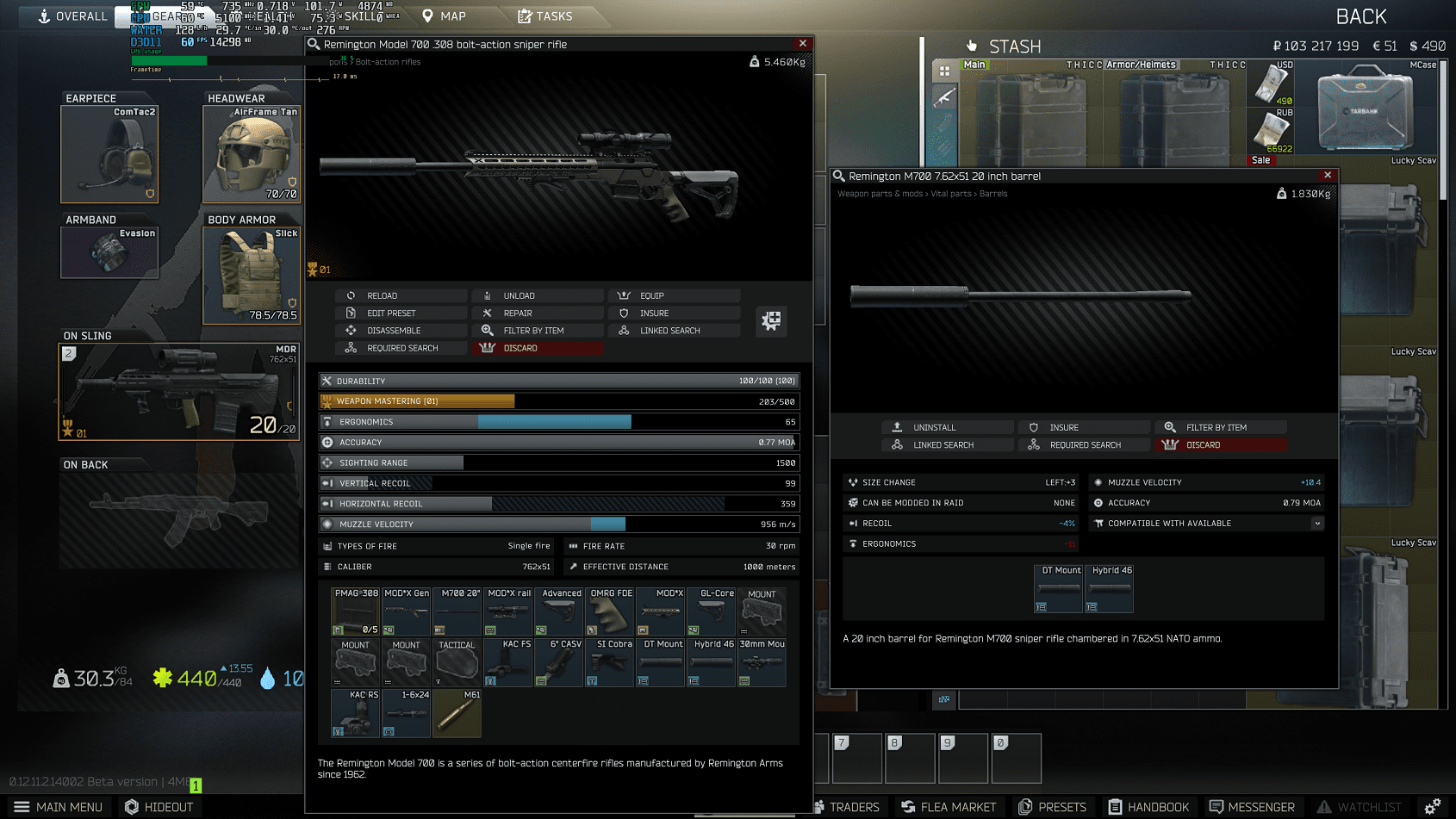Open Main Menu
Screen dimensions: 1456x819
click(x=59, y=807)
